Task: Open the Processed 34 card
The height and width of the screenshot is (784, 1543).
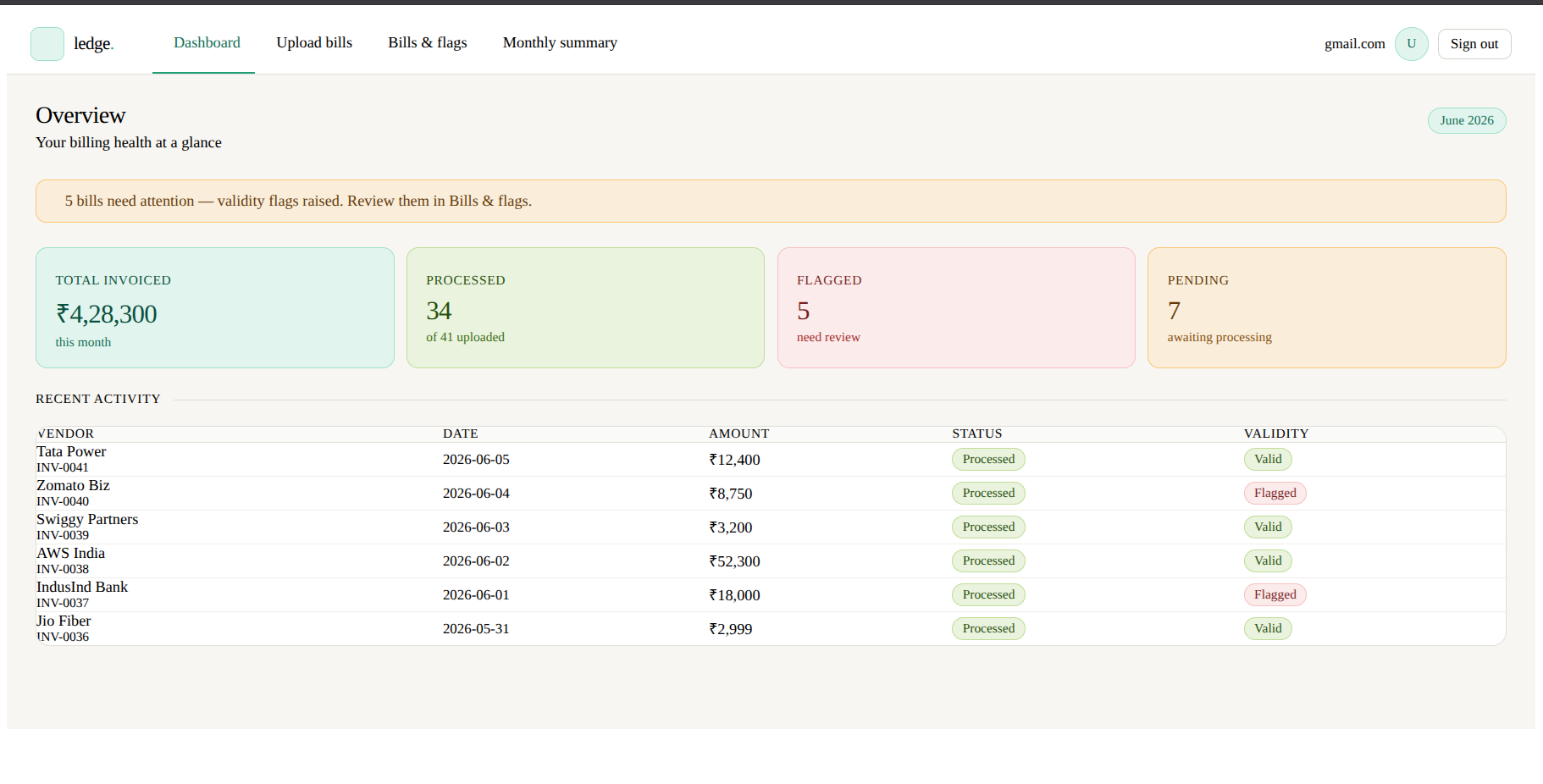Action: (585, 307)
